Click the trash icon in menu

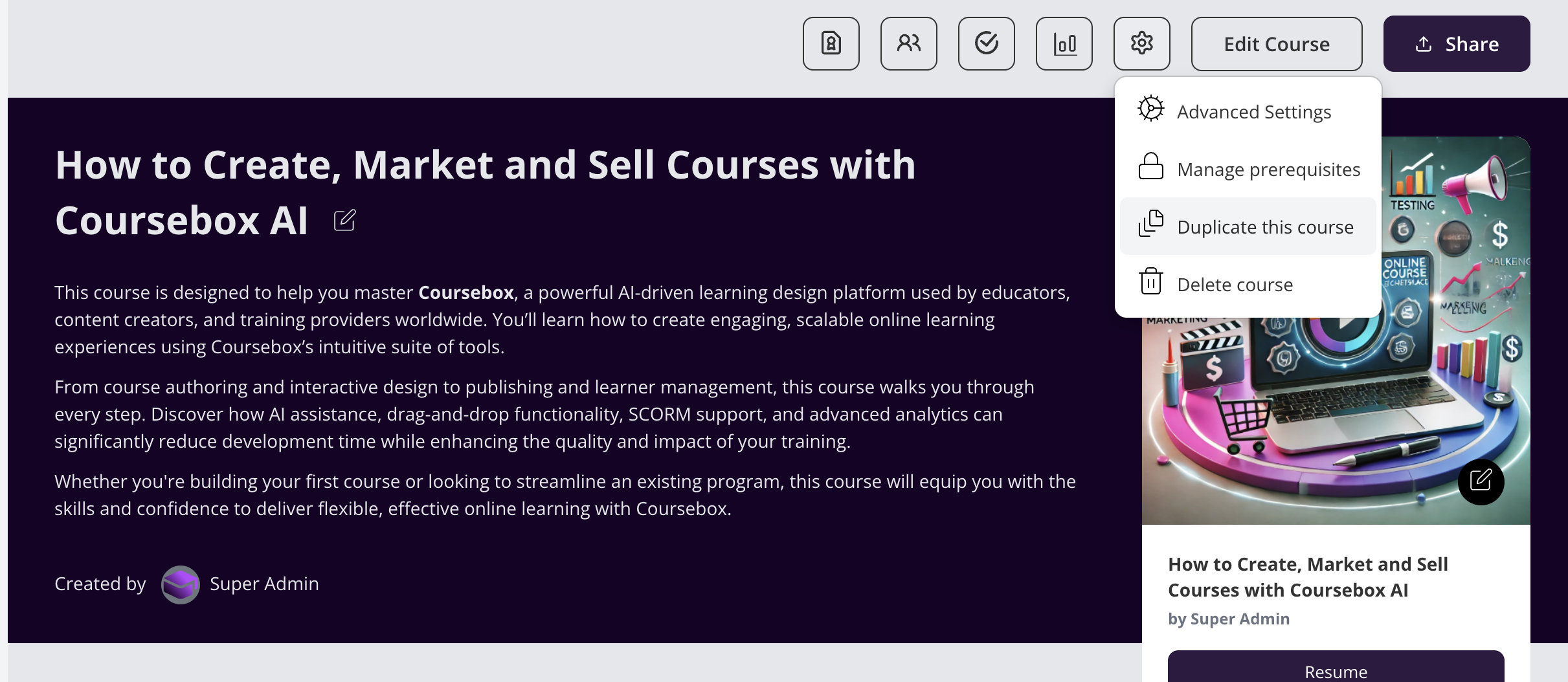pyautogui.click(x=1151, y=282)
